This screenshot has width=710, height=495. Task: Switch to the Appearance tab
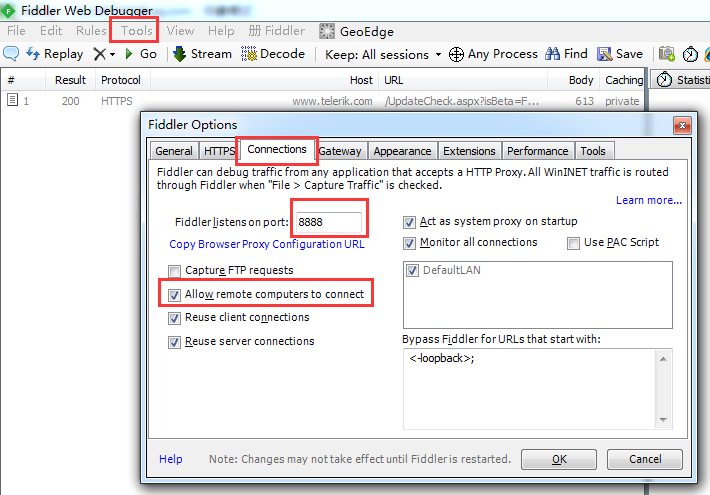(x=402, y=151)
